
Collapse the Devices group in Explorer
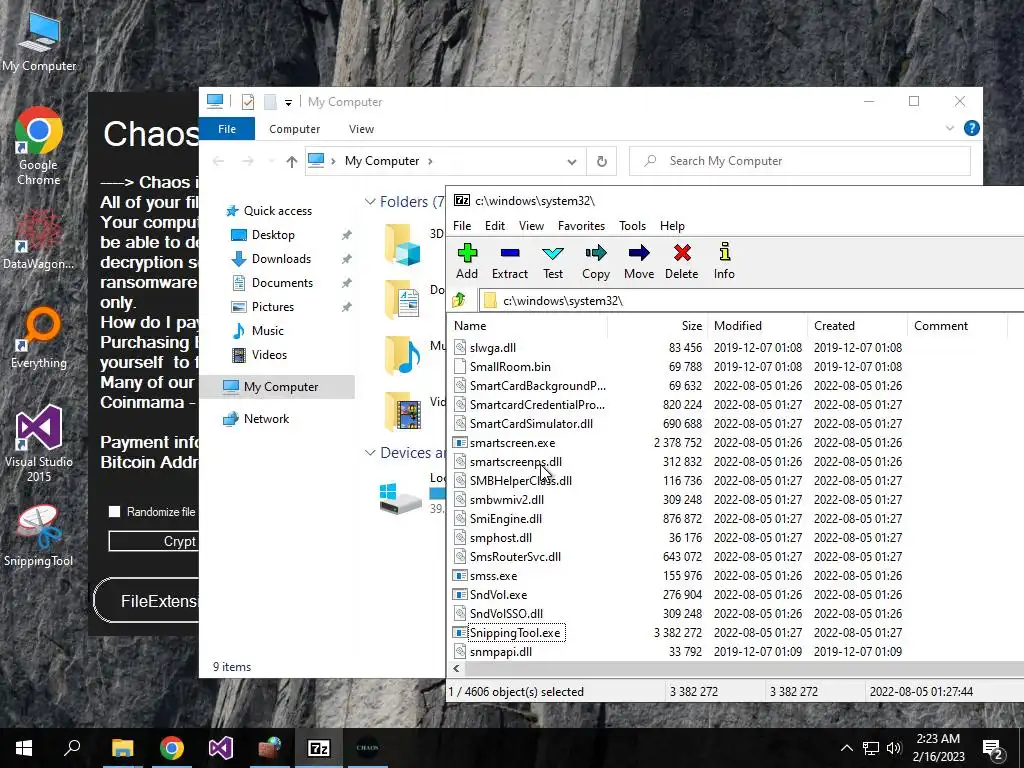pos(370,453)
